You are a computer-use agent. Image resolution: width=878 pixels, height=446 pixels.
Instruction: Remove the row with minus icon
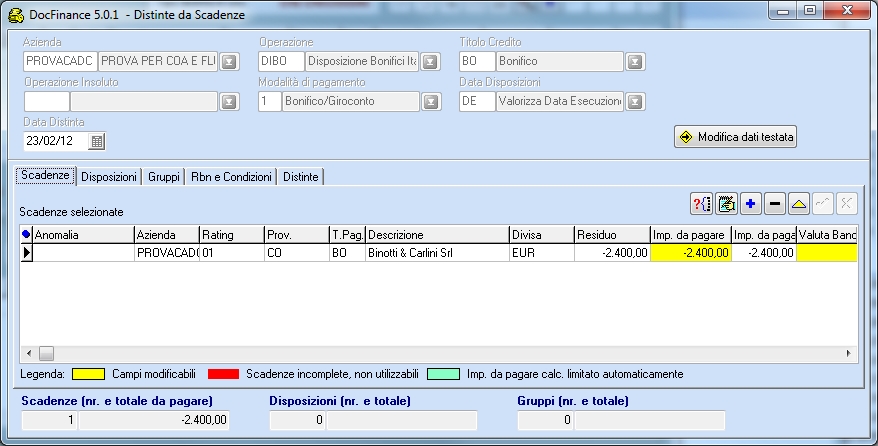pos(775,204)
